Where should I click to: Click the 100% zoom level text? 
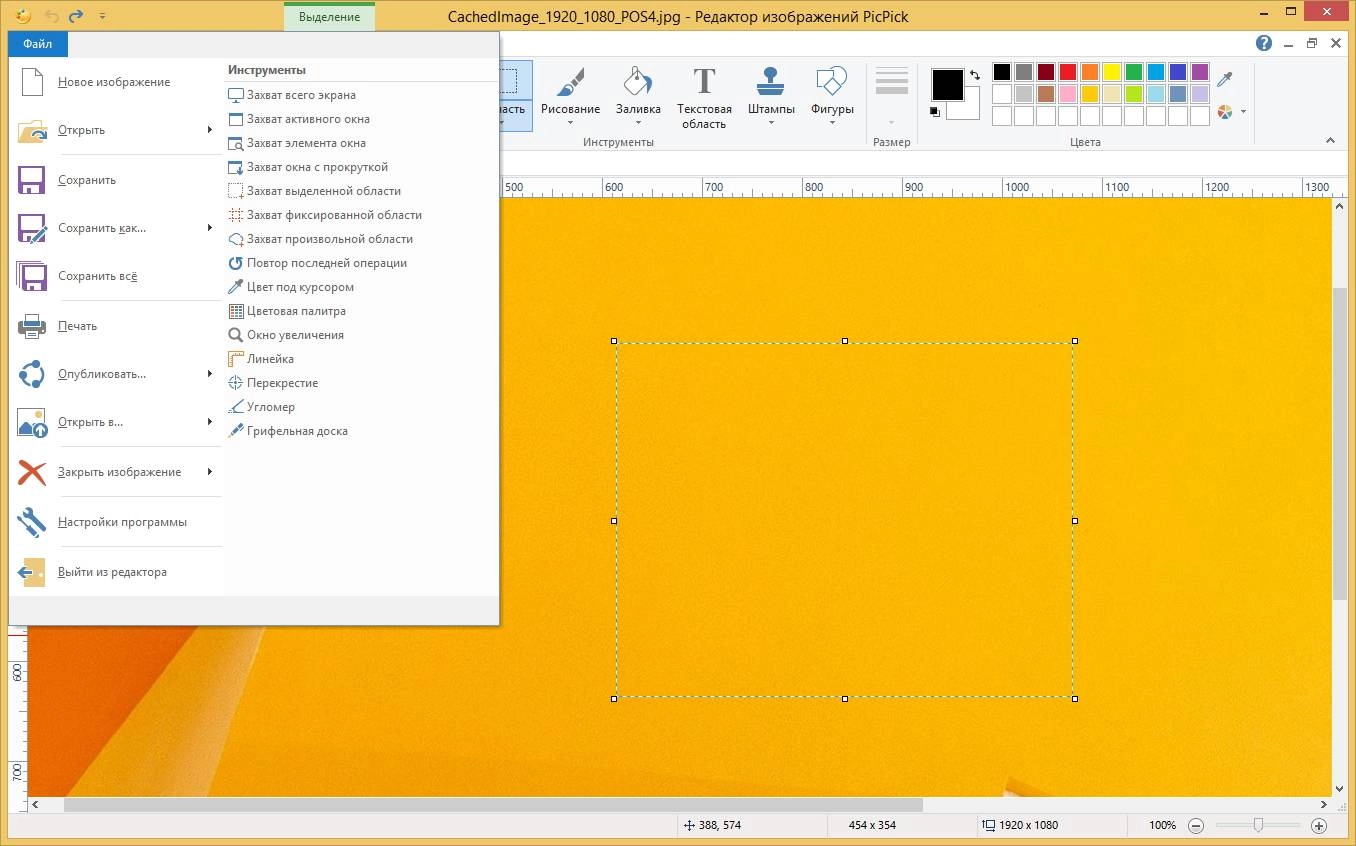pyautogui.click(x=1162, y=826)
